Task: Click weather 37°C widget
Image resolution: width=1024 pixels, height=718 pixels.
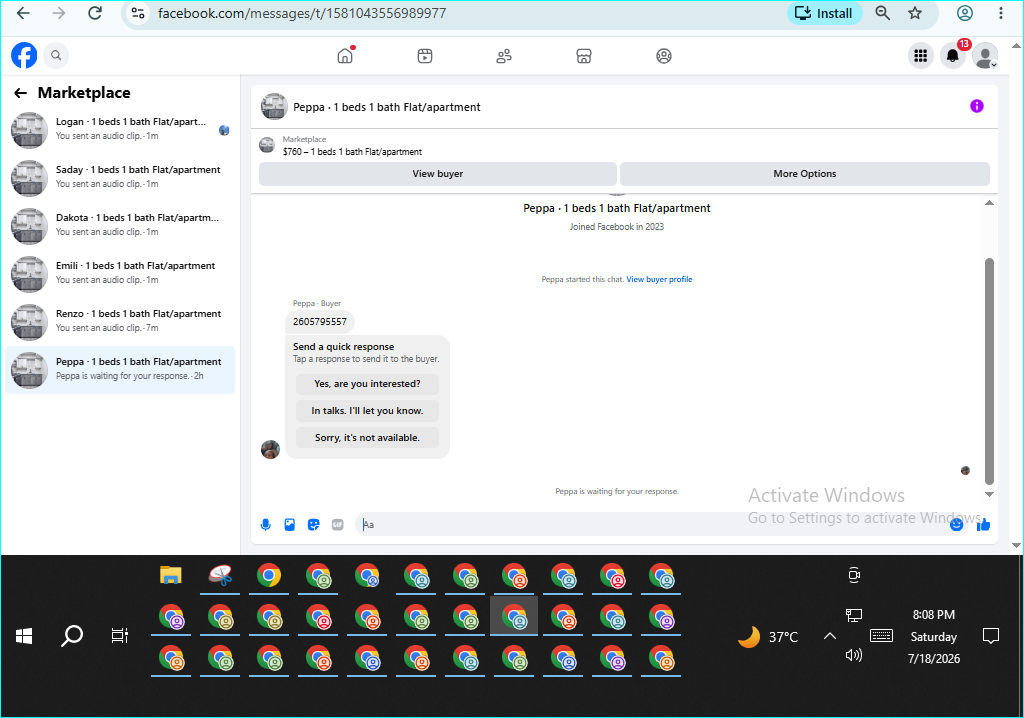Action: pos(768,636)
